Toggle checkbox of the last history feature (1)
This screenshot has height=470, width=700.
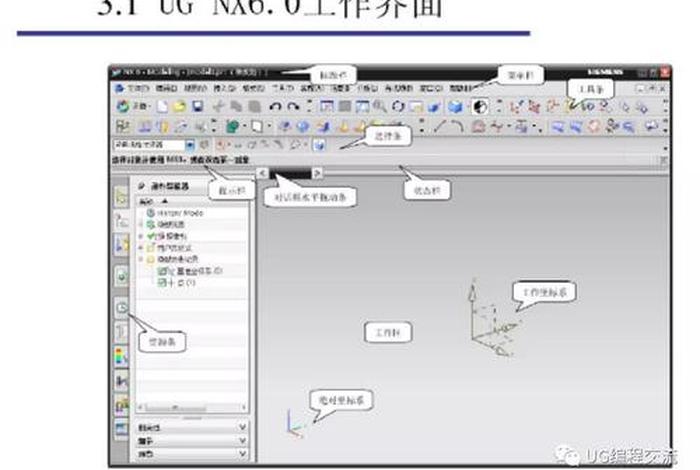click(162, 283)
